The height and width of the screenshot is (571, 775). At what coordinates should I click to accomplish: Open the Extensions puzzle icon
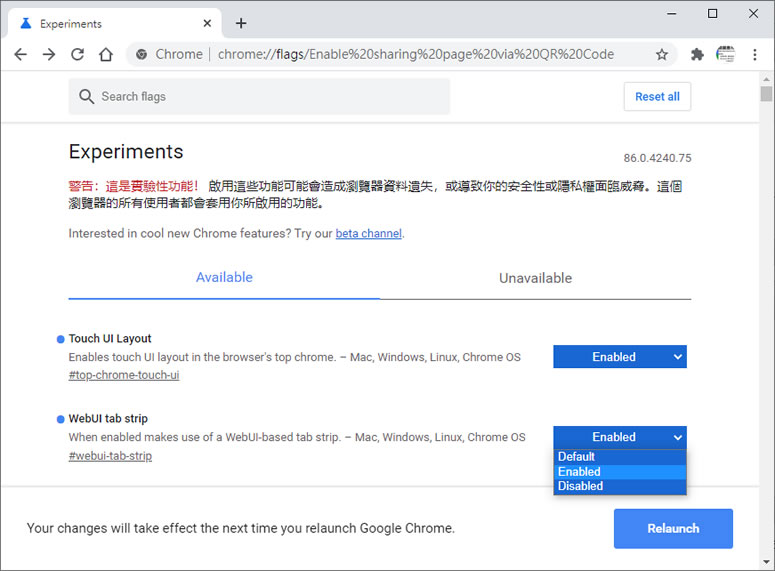tap(697, 54)
